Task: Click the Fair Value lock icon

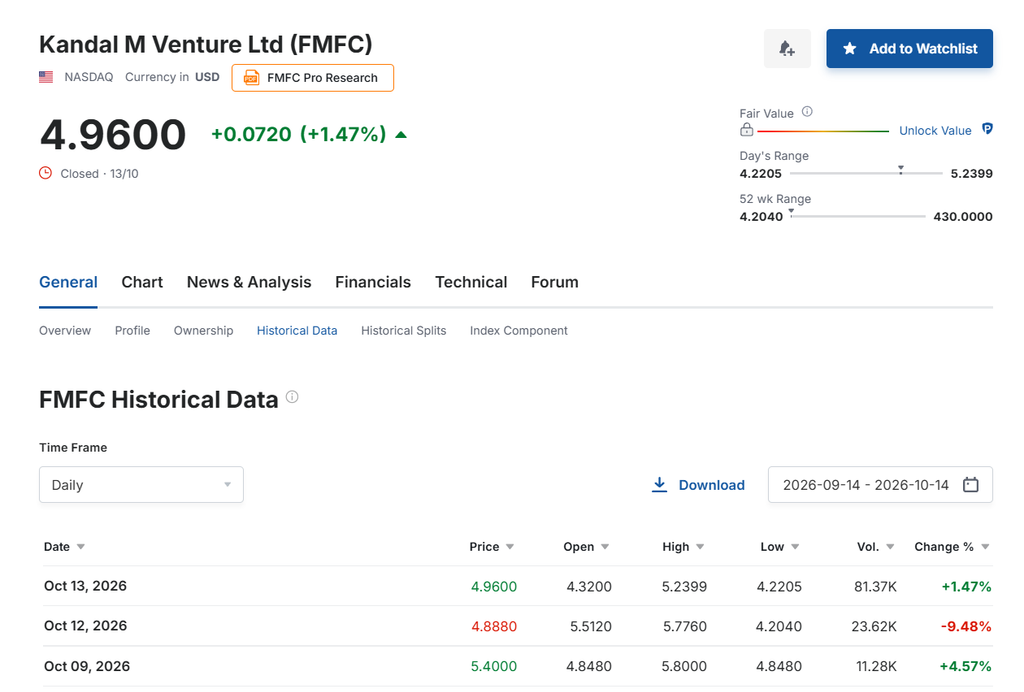Action: pyautogui.click(x=746, y=130)
